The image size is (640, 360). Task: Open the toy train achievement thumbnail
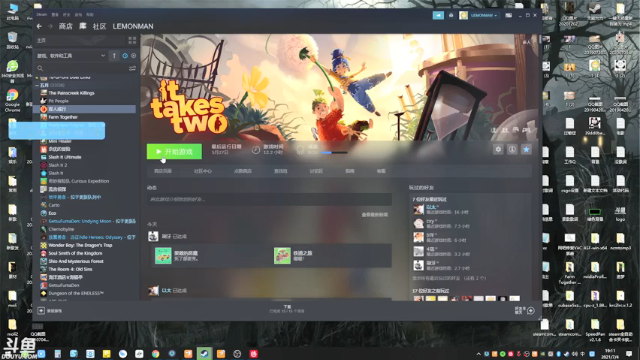[282, 256]
